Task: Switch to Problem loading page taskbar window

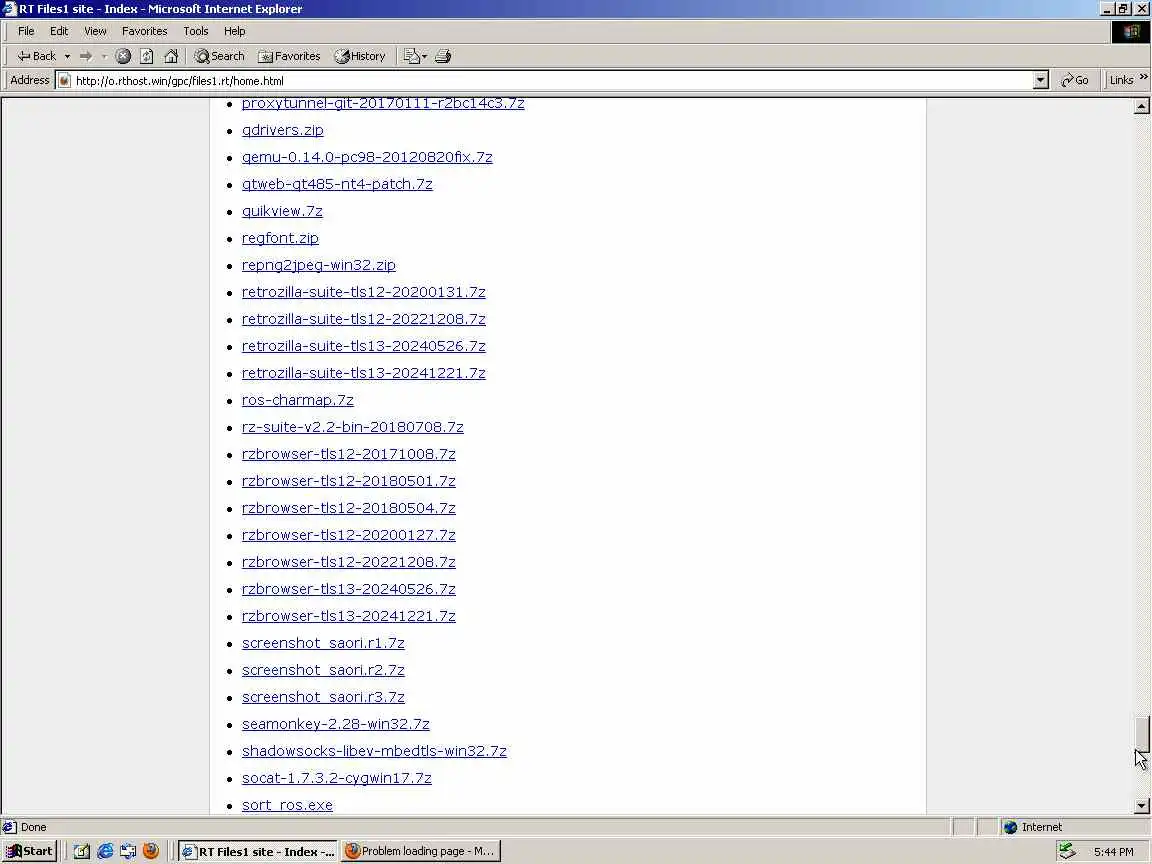Action: click(420, 851)
